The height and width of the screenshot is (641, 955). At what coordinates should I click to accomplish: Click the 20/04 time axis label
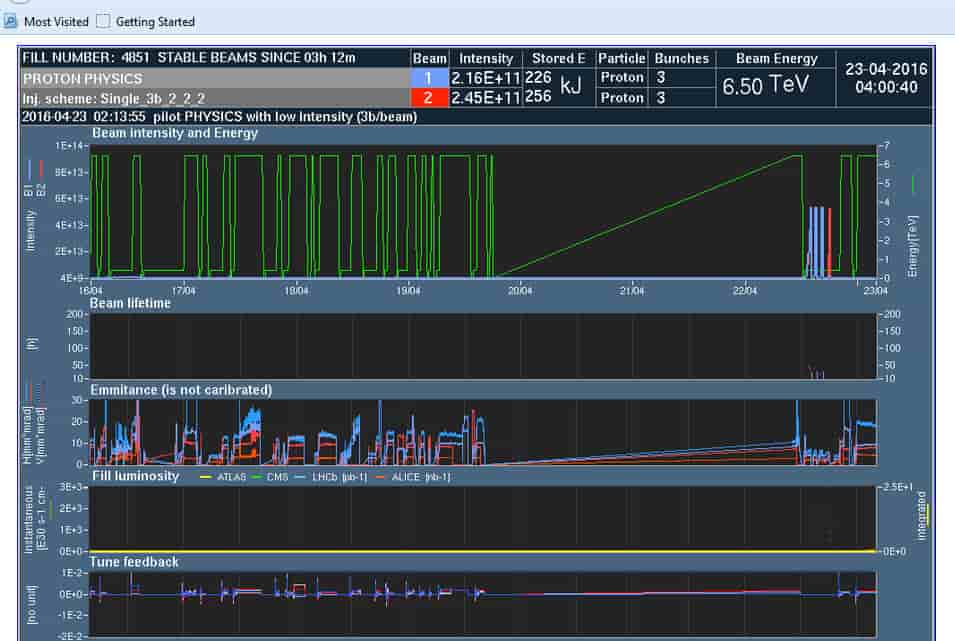pyautogui.click(x=520, y=291)
